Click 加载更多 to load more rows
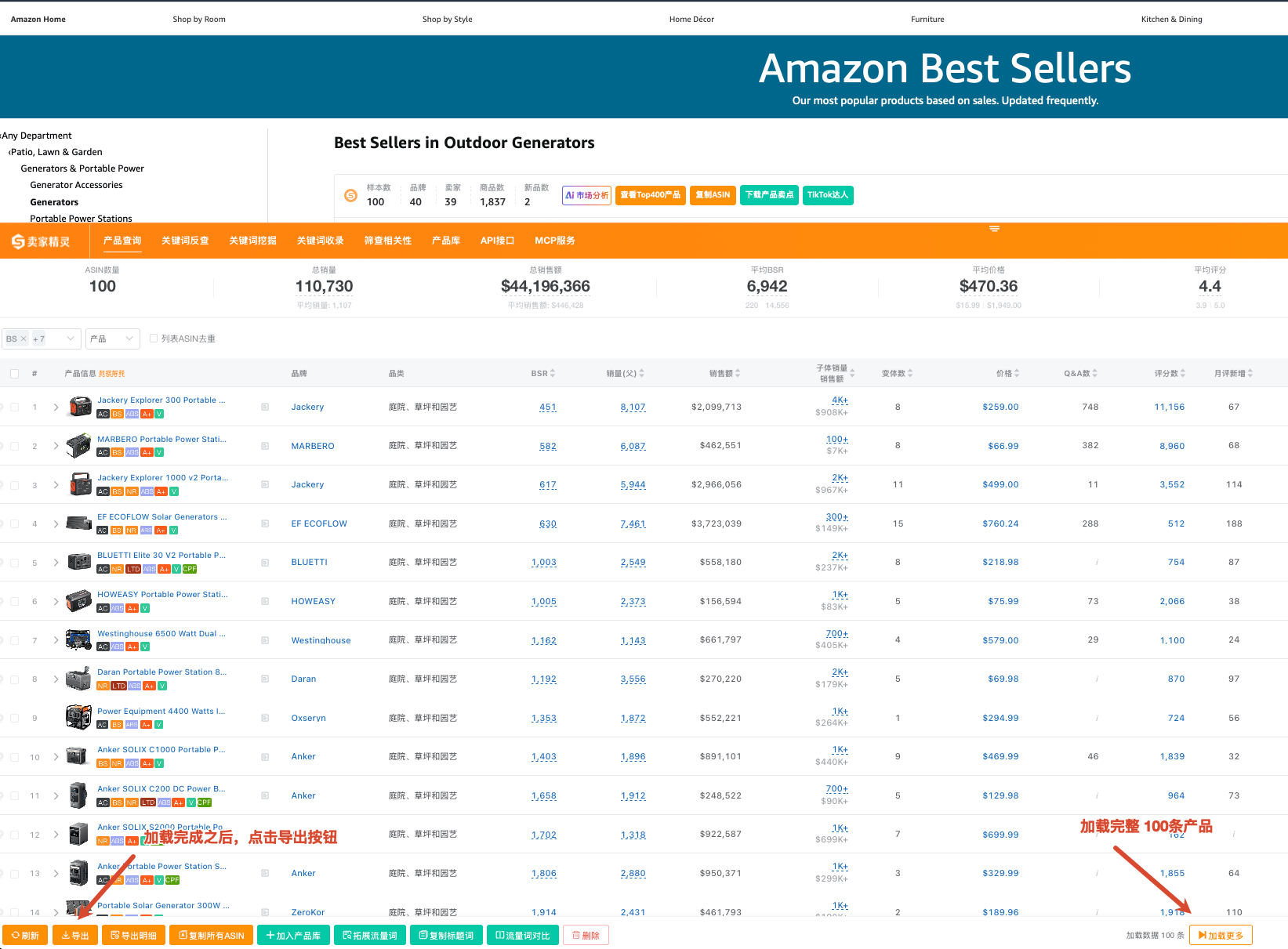The width and height of the screenshot is (1288, 949). (x=1221, y=936)
